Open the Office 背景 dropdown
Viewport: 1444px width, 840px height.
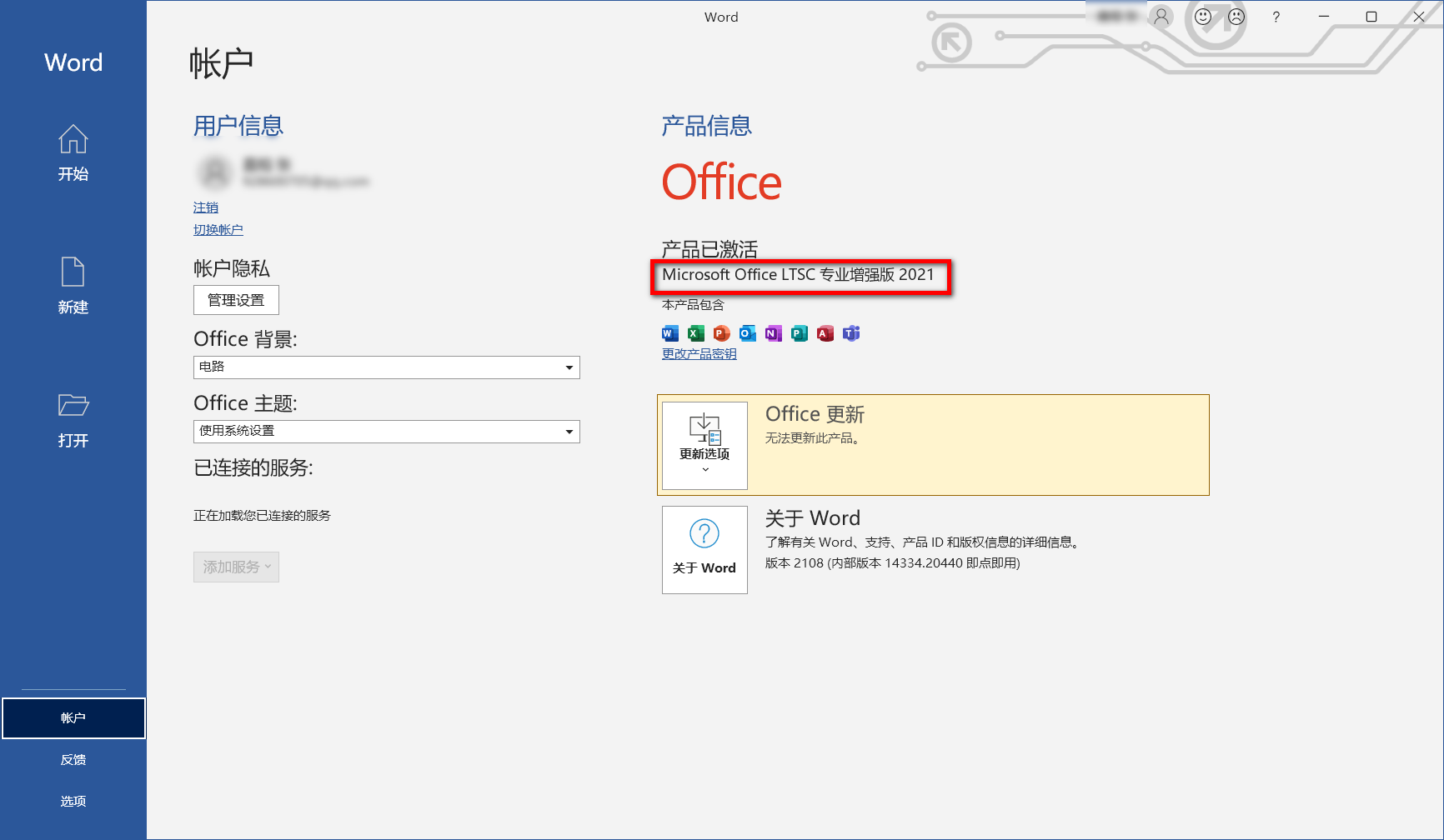point(569,367)
